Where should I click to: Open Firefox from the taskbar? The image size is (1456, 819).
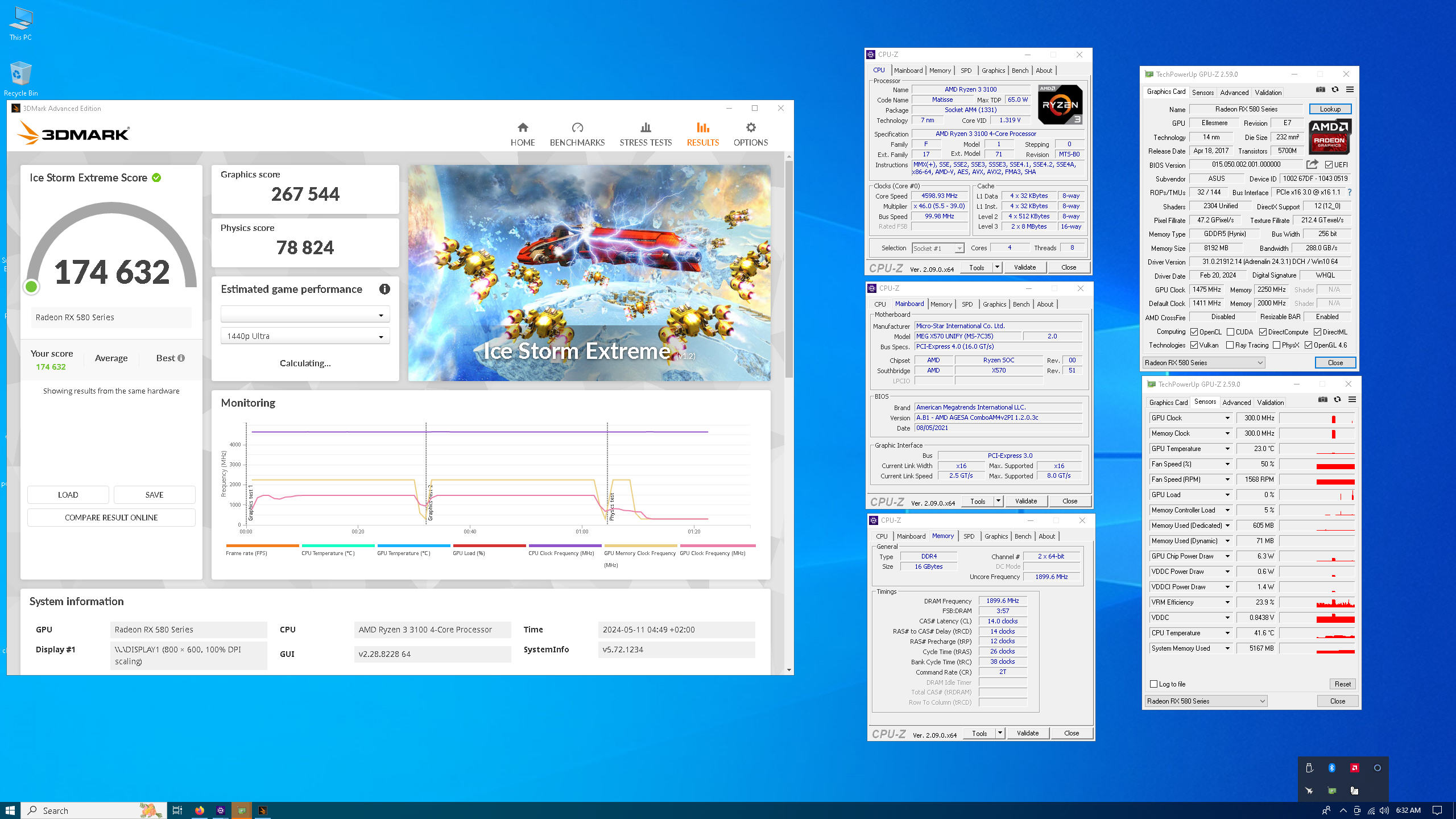(x=200, y=810)
